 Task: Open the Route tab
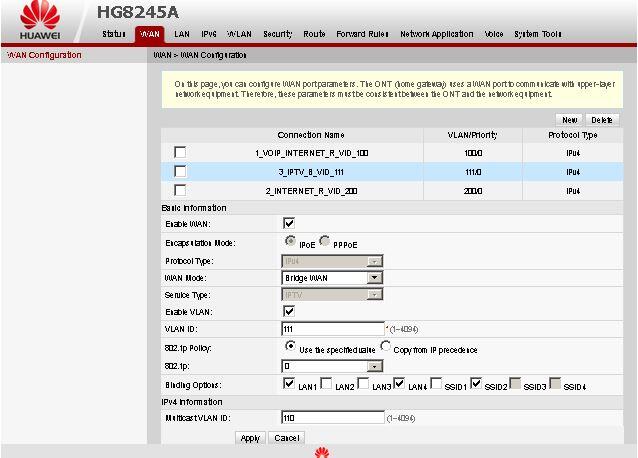click(314, 34)
